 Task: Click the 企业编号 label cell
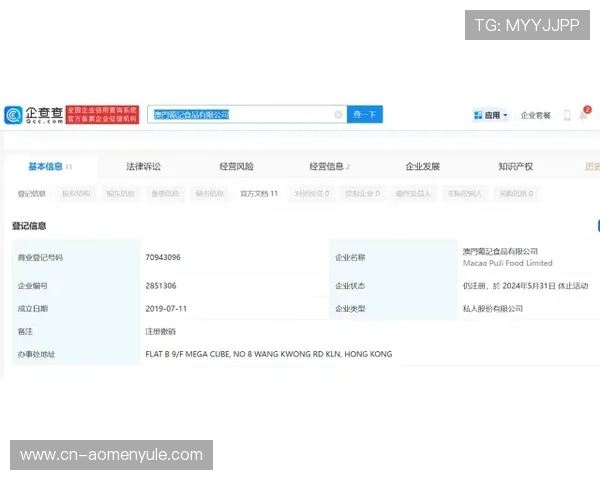coord(76,286)
